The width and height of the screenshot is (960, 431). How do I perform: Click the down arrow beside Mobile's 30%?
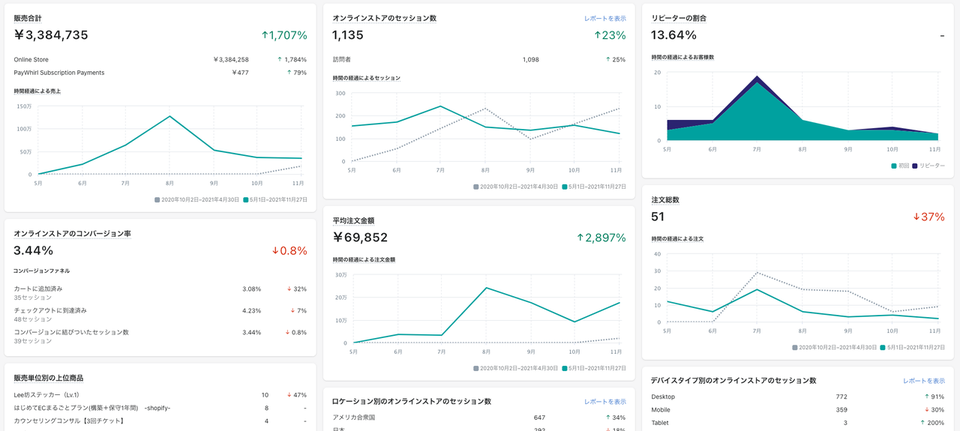tap(926, 410)
